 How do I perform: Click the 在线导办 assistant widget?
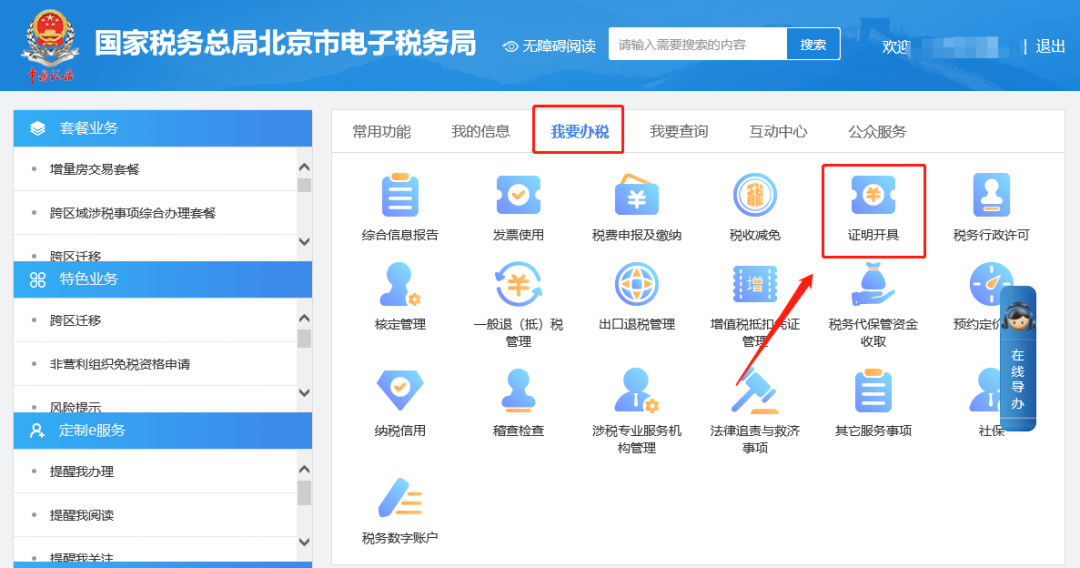pyautogui.click(x=1018, y=359)
